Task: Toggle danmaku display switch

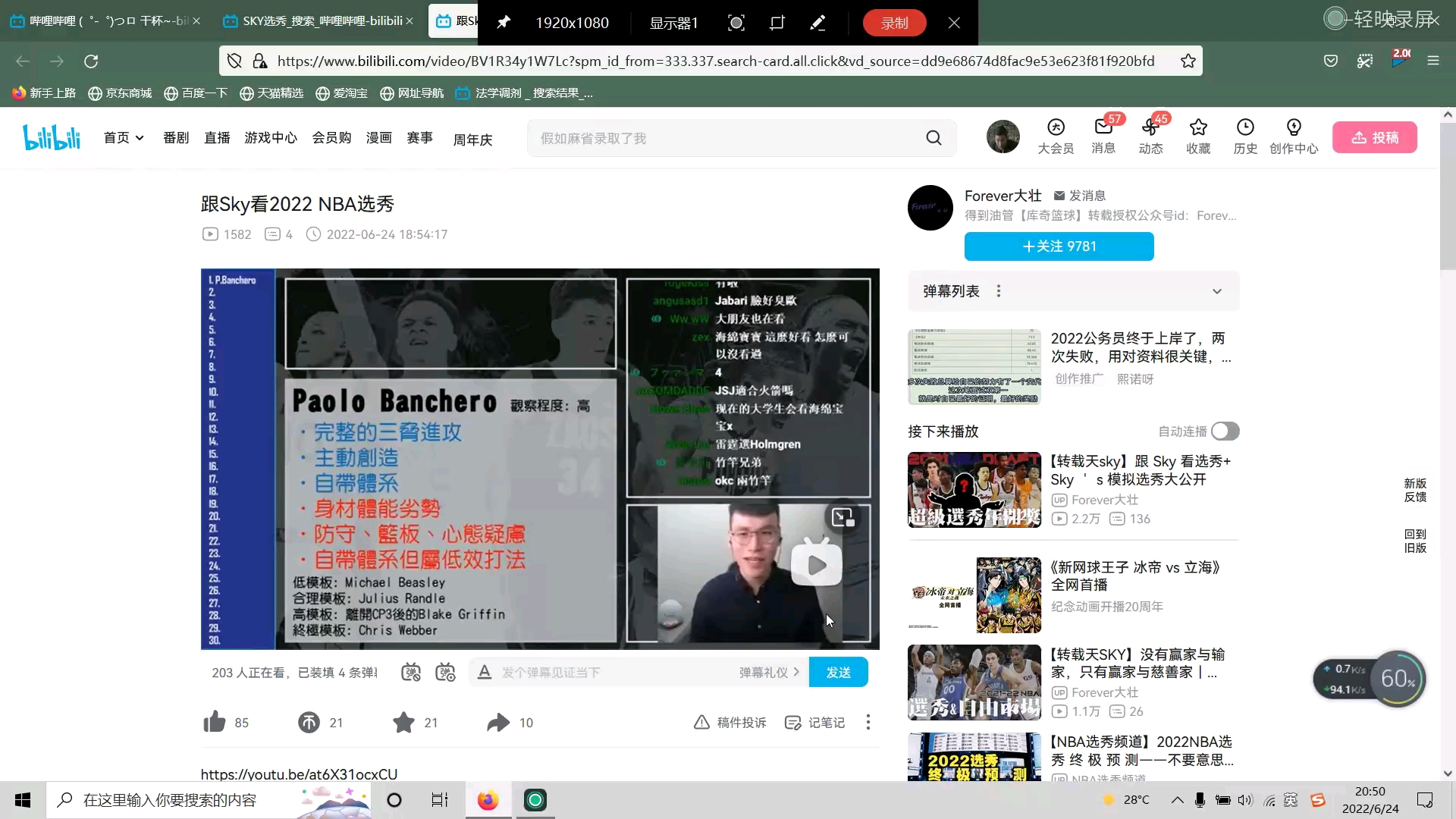Action: (411, 672)
